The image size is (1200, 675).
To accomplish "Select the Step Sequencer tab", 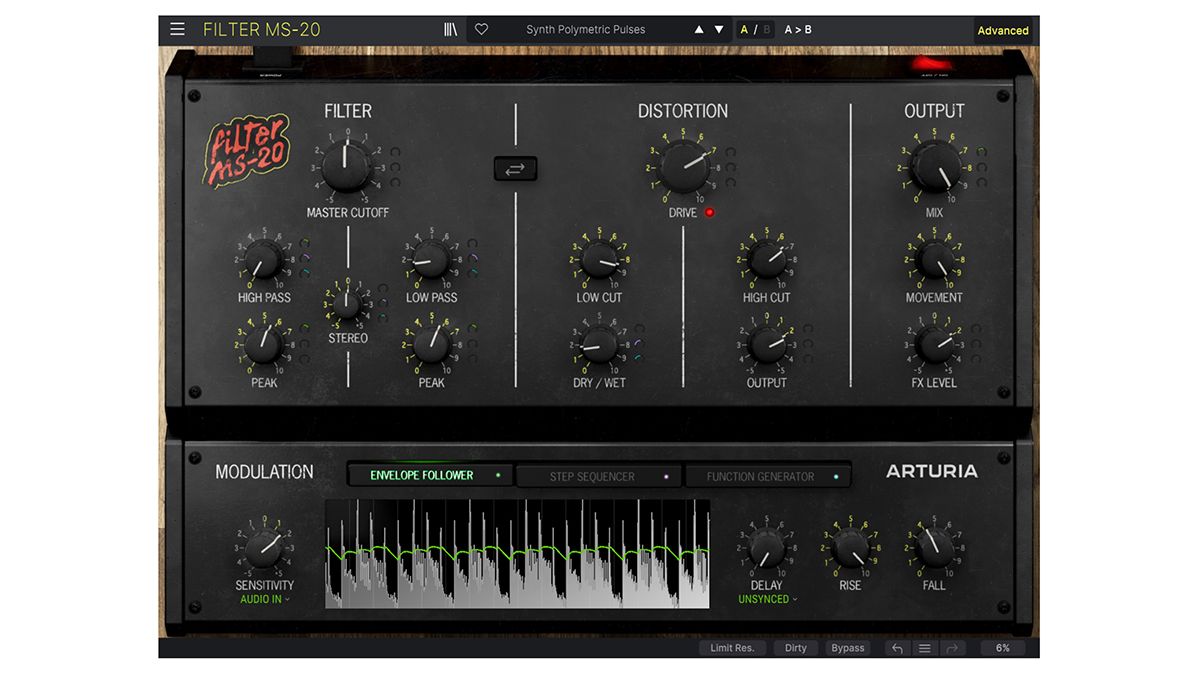I will tap(599, 476).
